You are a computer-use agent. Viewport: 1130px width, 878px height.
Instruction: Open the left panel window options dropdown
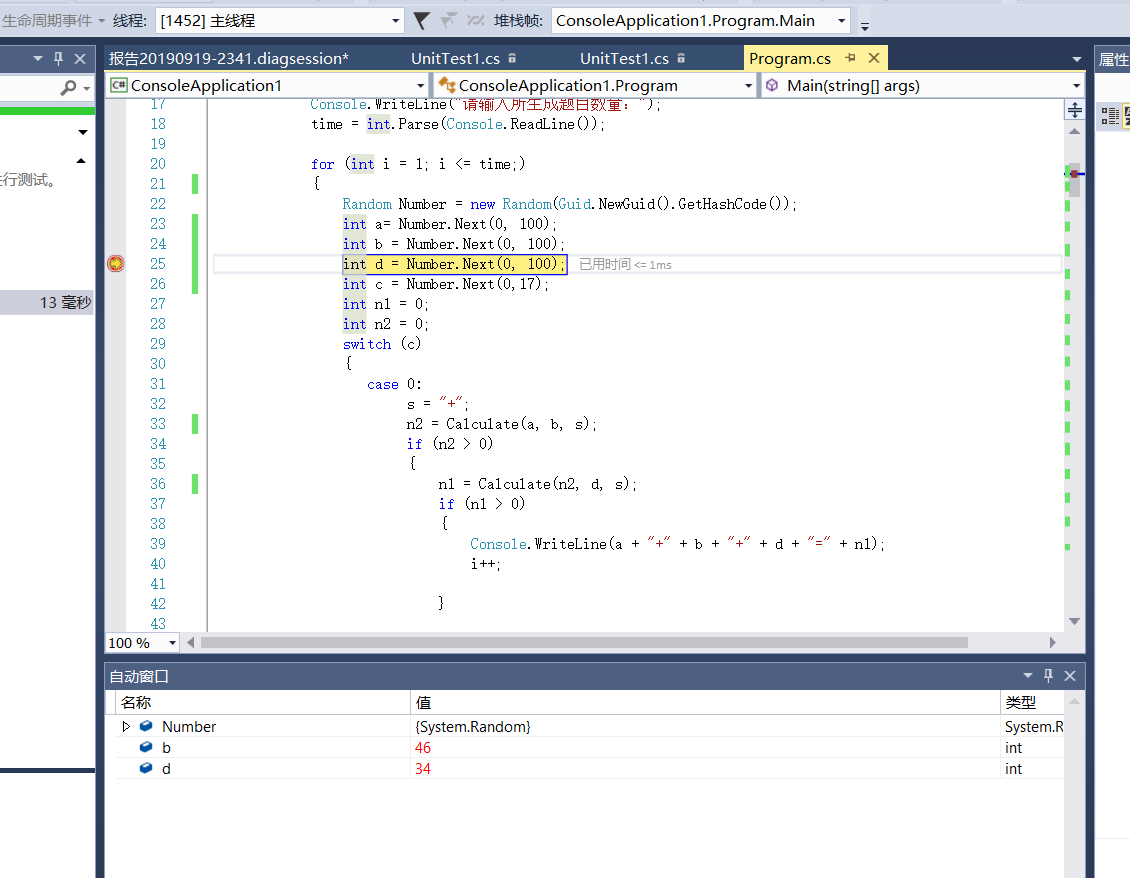tap(37, 58)
